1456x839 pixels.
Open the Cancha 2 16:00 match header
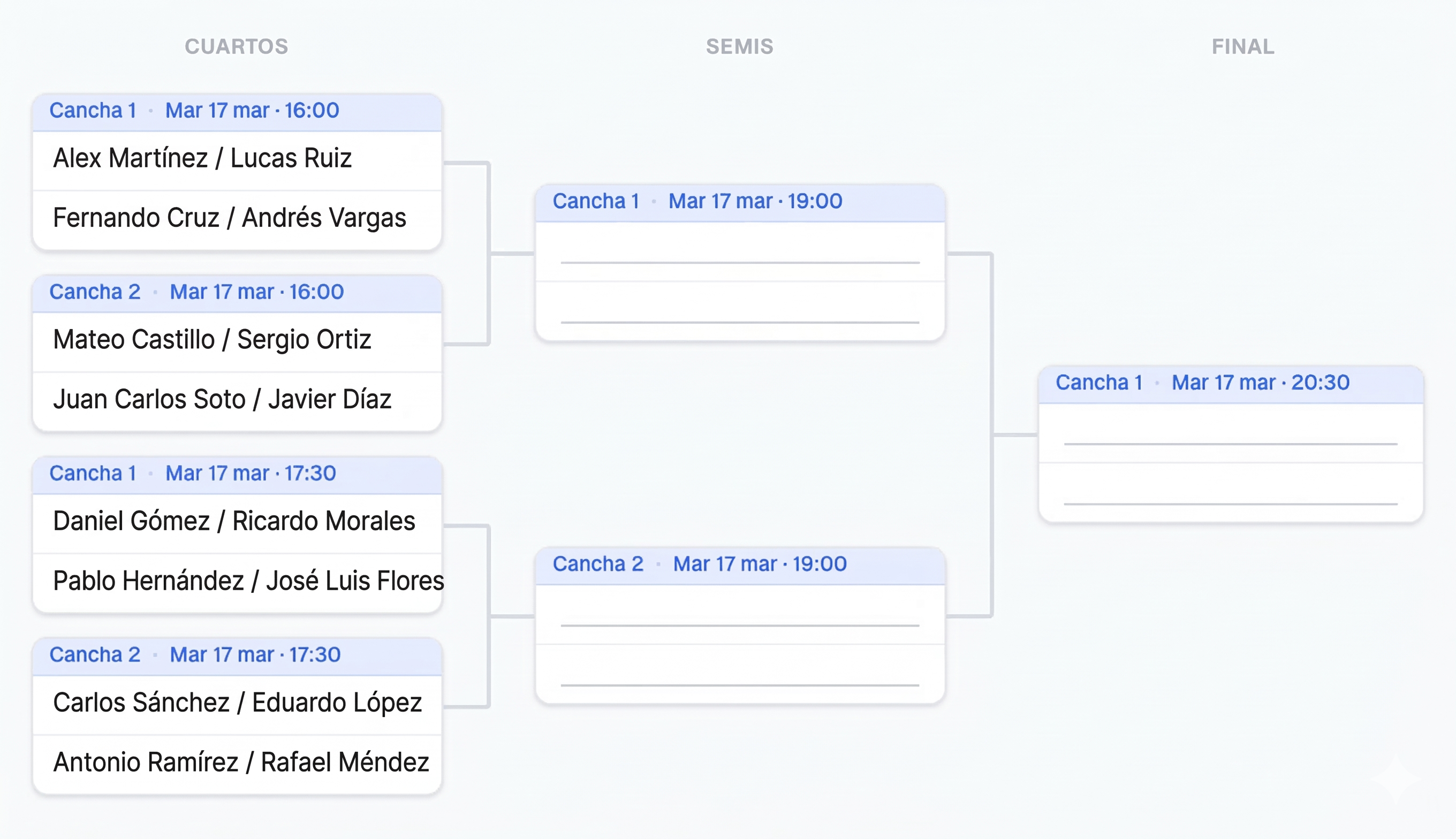236,292
